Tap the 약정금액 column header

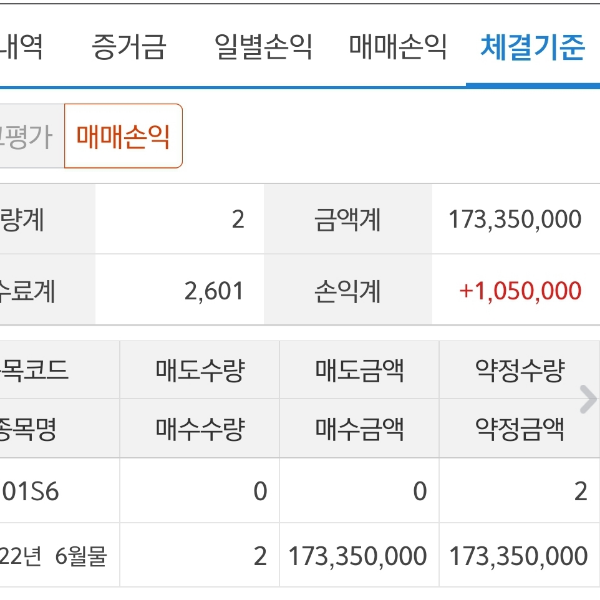[519, 429]
